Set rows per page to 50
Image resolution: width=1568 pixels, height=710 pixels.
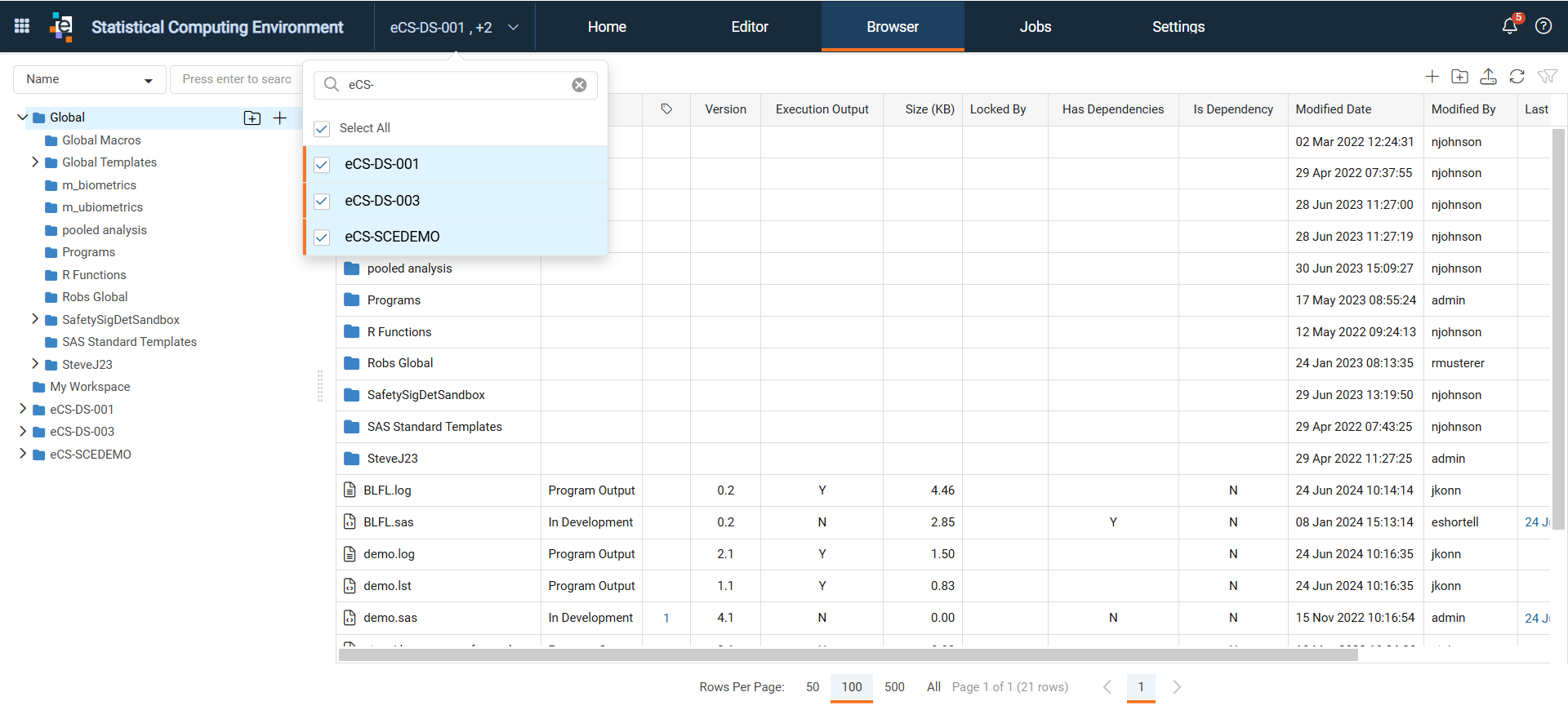coord(813,687)
